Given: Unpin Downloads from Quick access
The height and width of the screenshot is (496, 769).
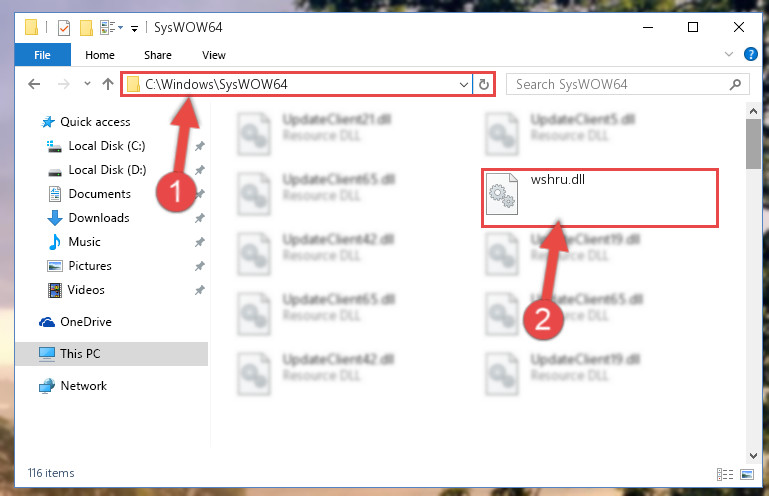Looking at the screenshot, I should click(200, 218).
